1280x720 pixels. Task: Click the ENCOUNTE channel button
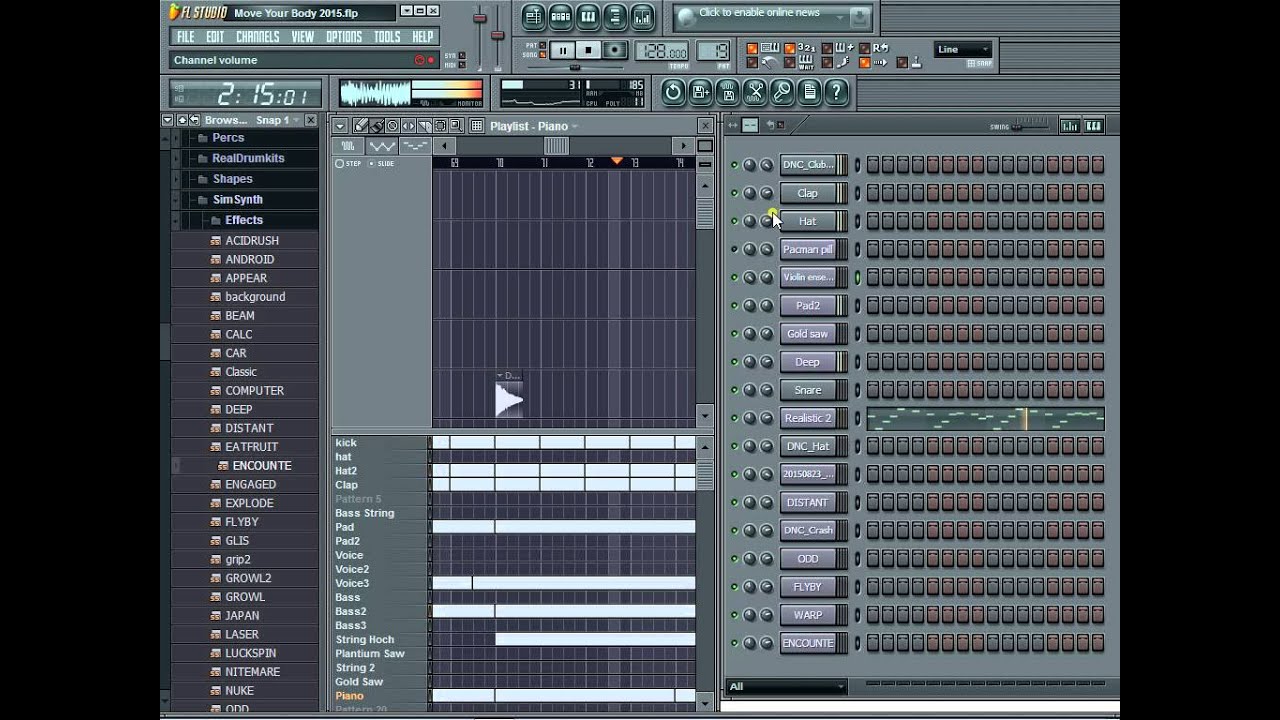click(808, 643)
